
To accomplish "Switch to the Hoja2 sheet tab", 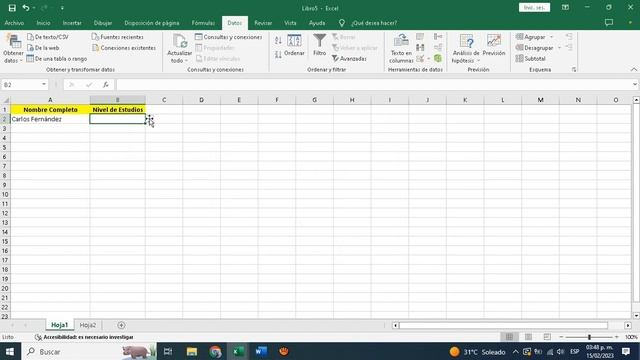I will (x=88, y=325).
